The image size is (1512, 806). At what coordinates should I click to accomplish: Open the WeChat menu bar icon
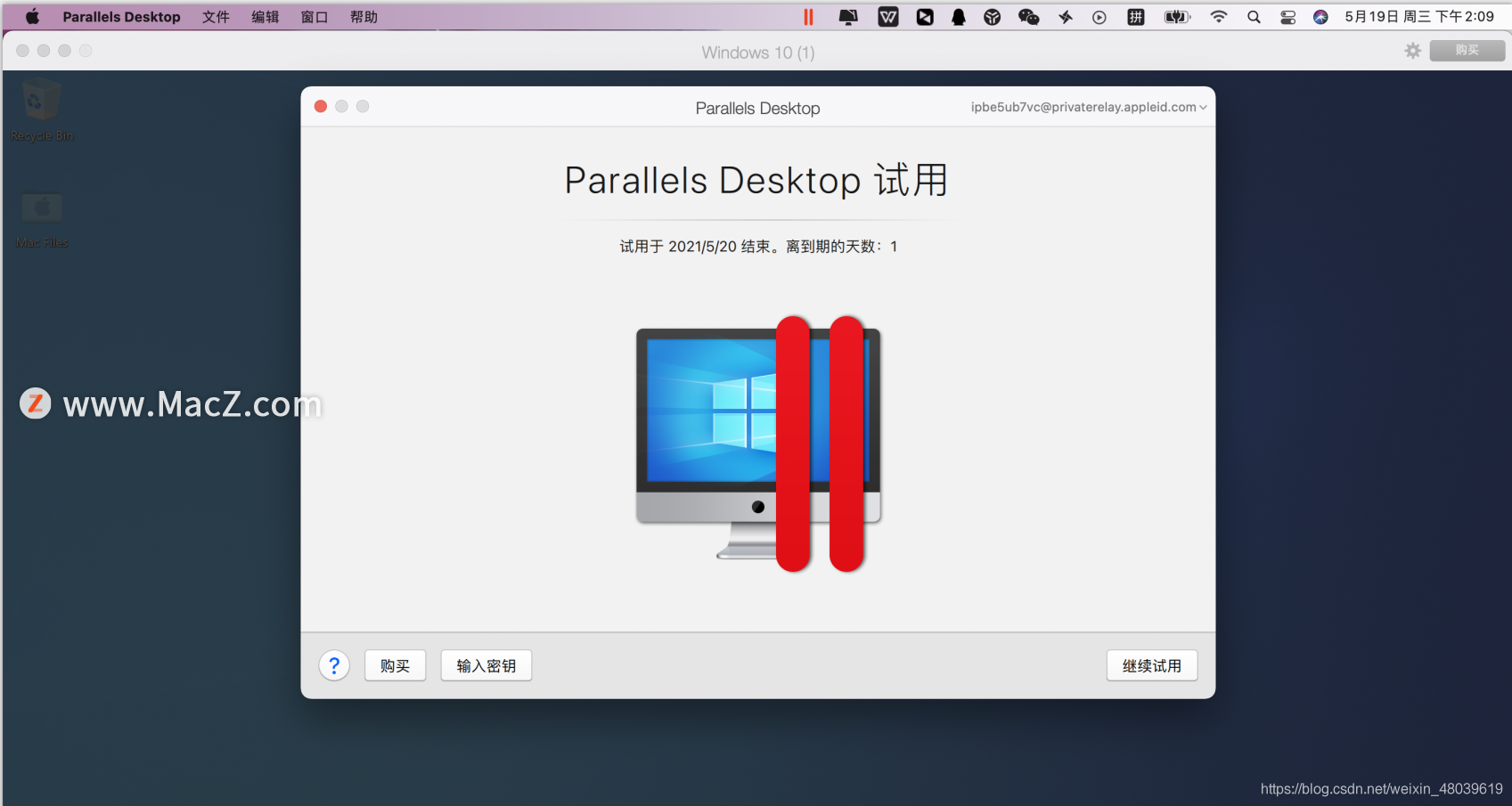1028,17
